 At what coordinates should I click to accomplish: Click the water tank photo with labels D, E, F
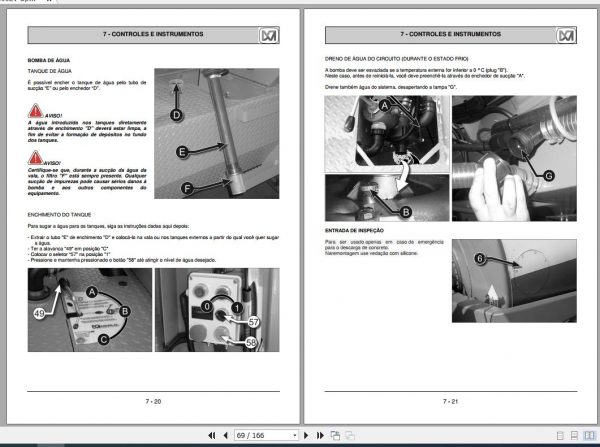coord(217,133)
